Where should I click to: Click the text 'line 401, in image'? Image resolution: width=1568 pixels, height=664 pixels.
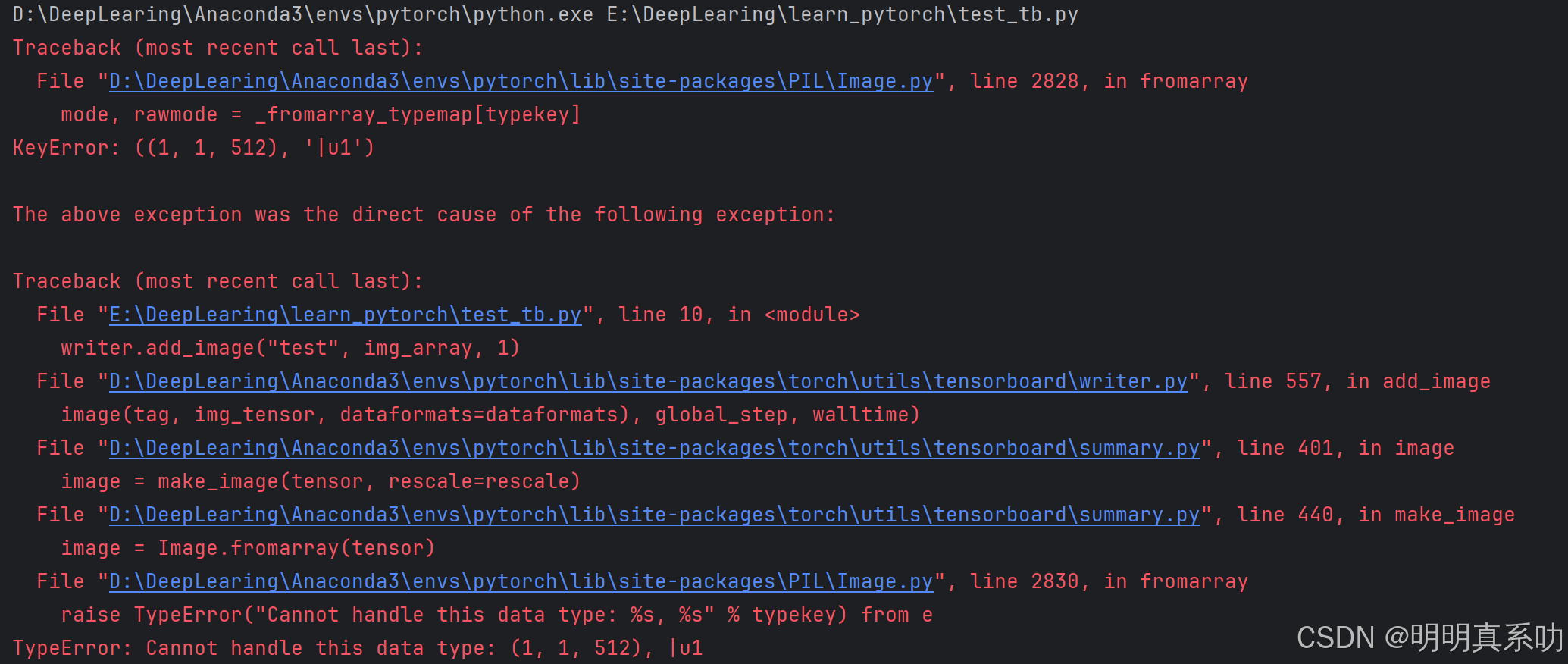1346,448
